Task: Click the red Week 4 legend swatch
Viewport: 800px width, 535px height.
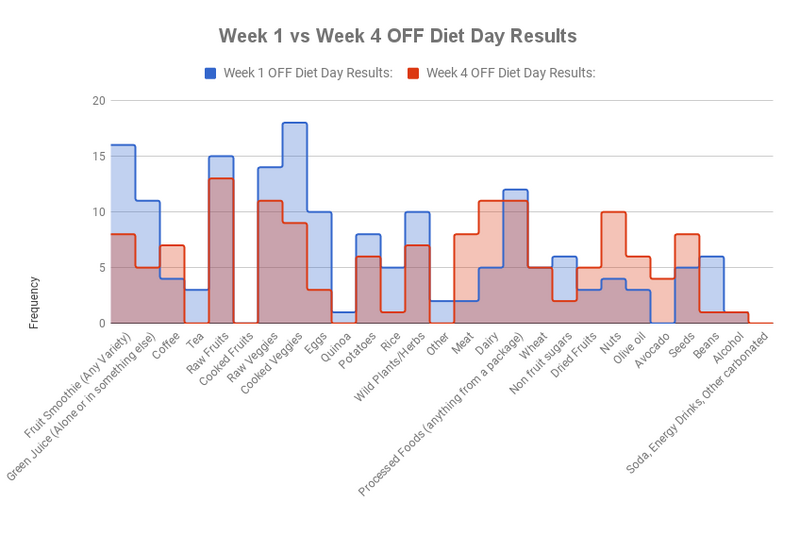Action: click(x=413, y=72)
